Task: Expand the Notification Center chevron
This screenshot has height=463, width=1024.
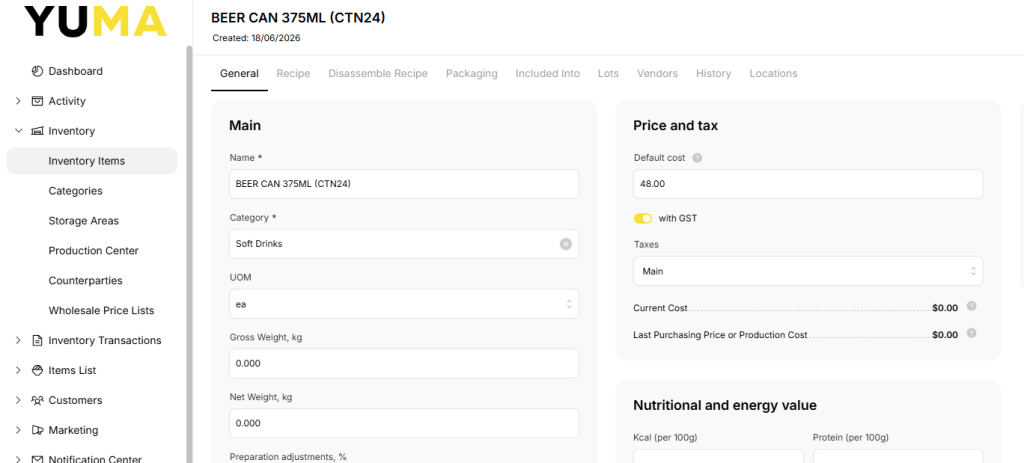Action: click(x=18, y=460)
